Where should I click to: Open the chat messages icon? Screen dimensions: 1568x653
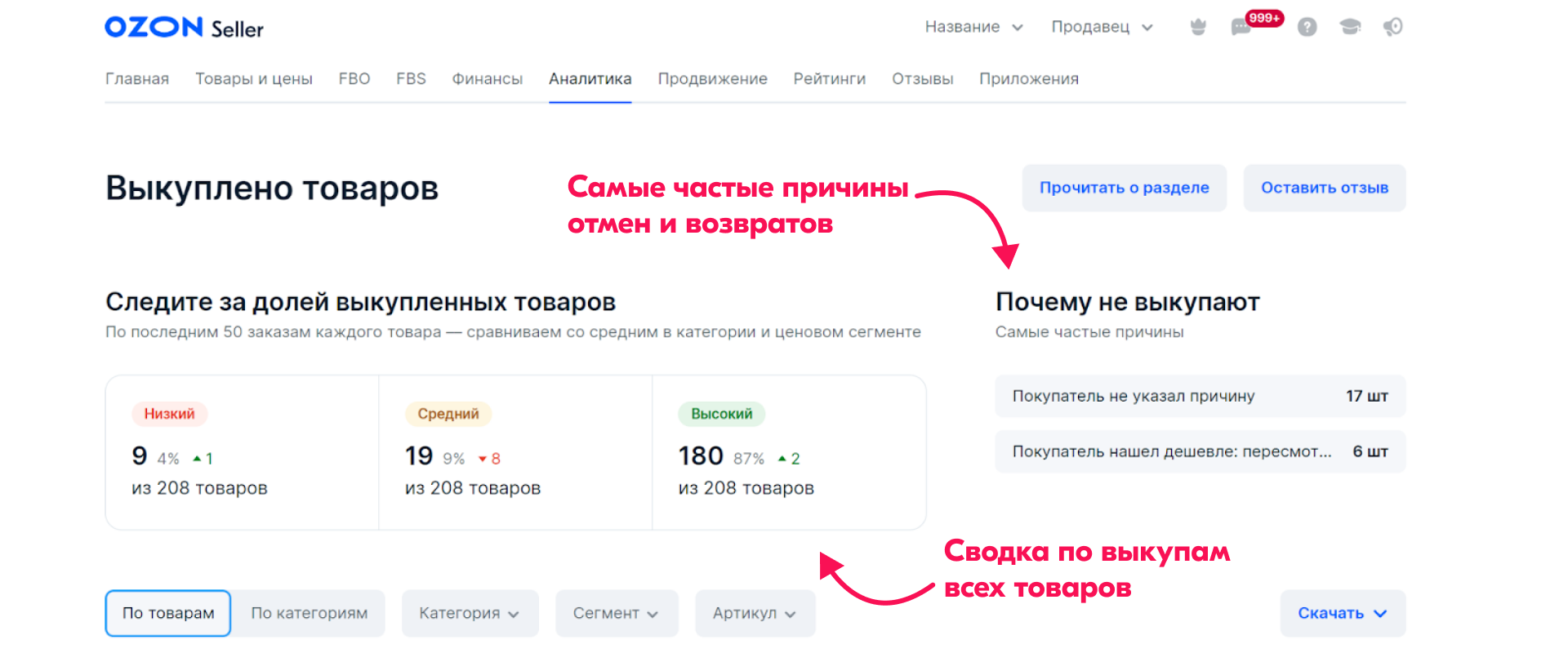pos(1241,28)
